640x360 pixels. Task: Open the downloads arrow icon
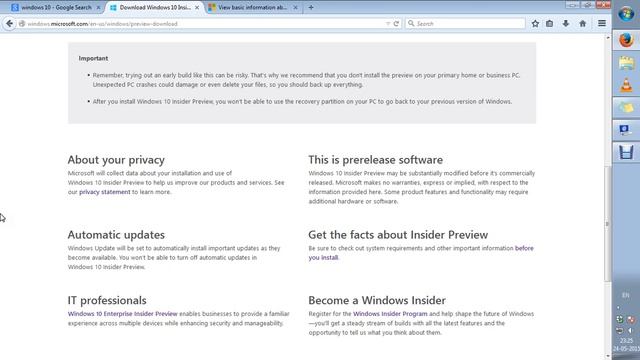[x=566, y=24]
